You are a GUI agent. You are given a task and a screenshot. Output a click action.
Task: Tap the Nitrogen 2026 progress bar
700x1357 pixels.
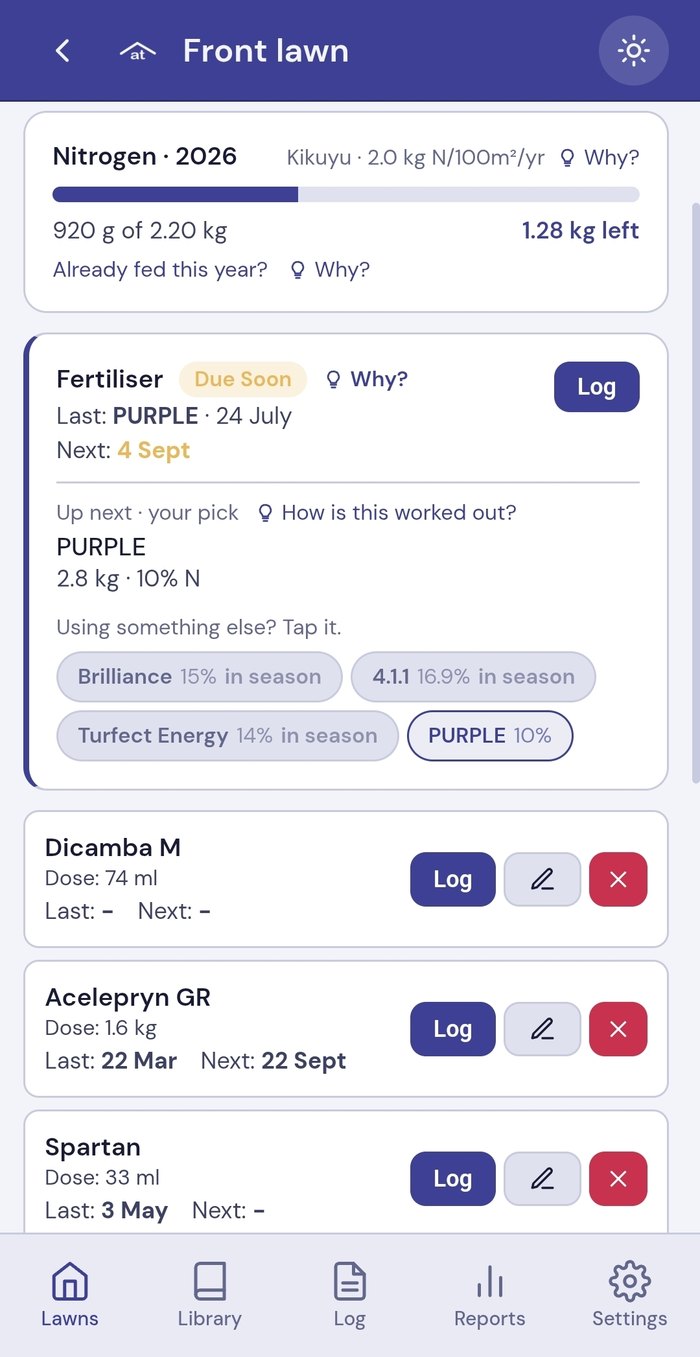click(346, 194)
